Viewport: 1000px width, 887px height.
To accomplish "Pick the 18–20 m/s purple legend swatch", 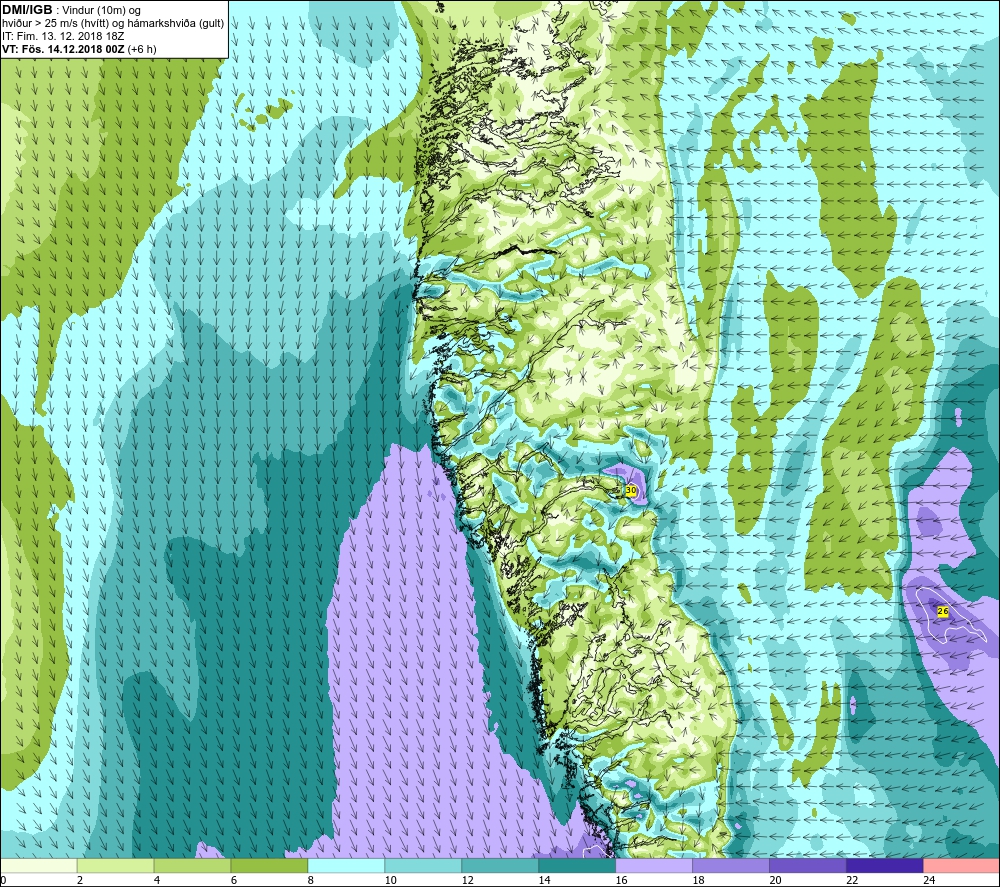I will [730, 865].
